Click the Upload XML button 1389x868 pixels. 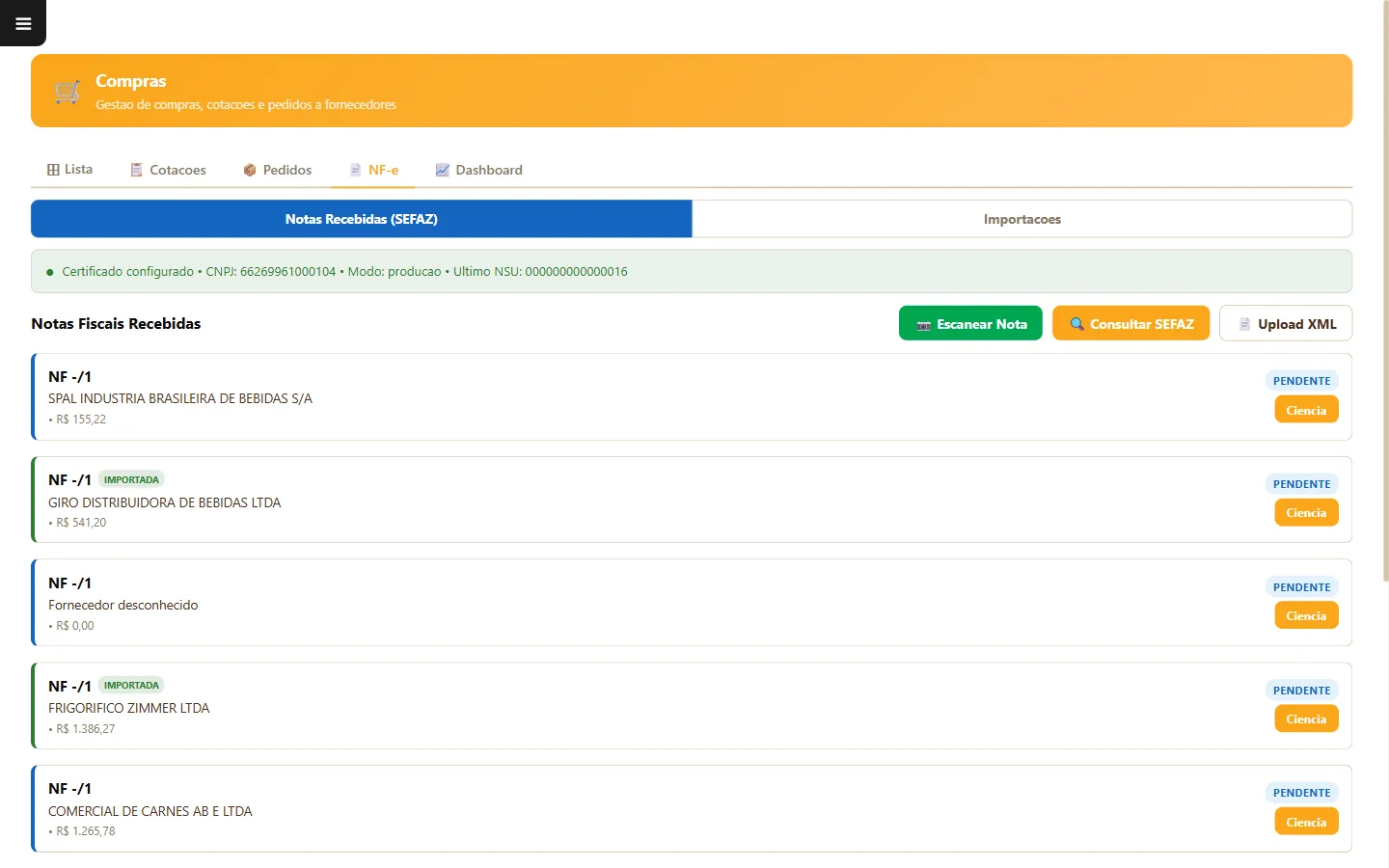(x=1286, y=323)
